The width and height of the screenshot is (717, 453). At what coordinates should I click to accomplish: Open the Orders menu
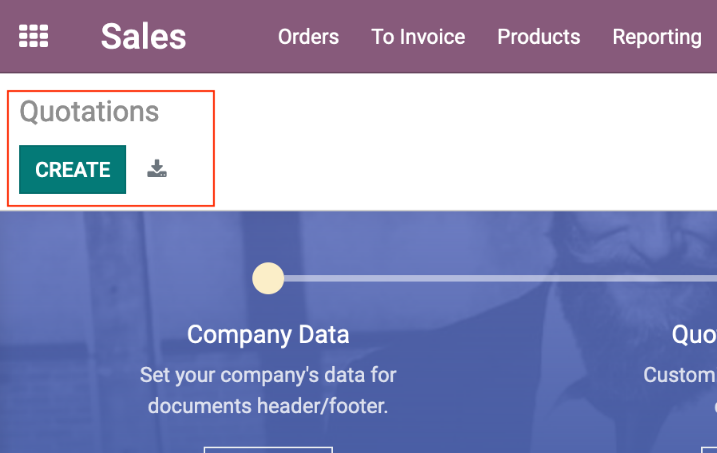pyautogui.click(x=308, y=37)
